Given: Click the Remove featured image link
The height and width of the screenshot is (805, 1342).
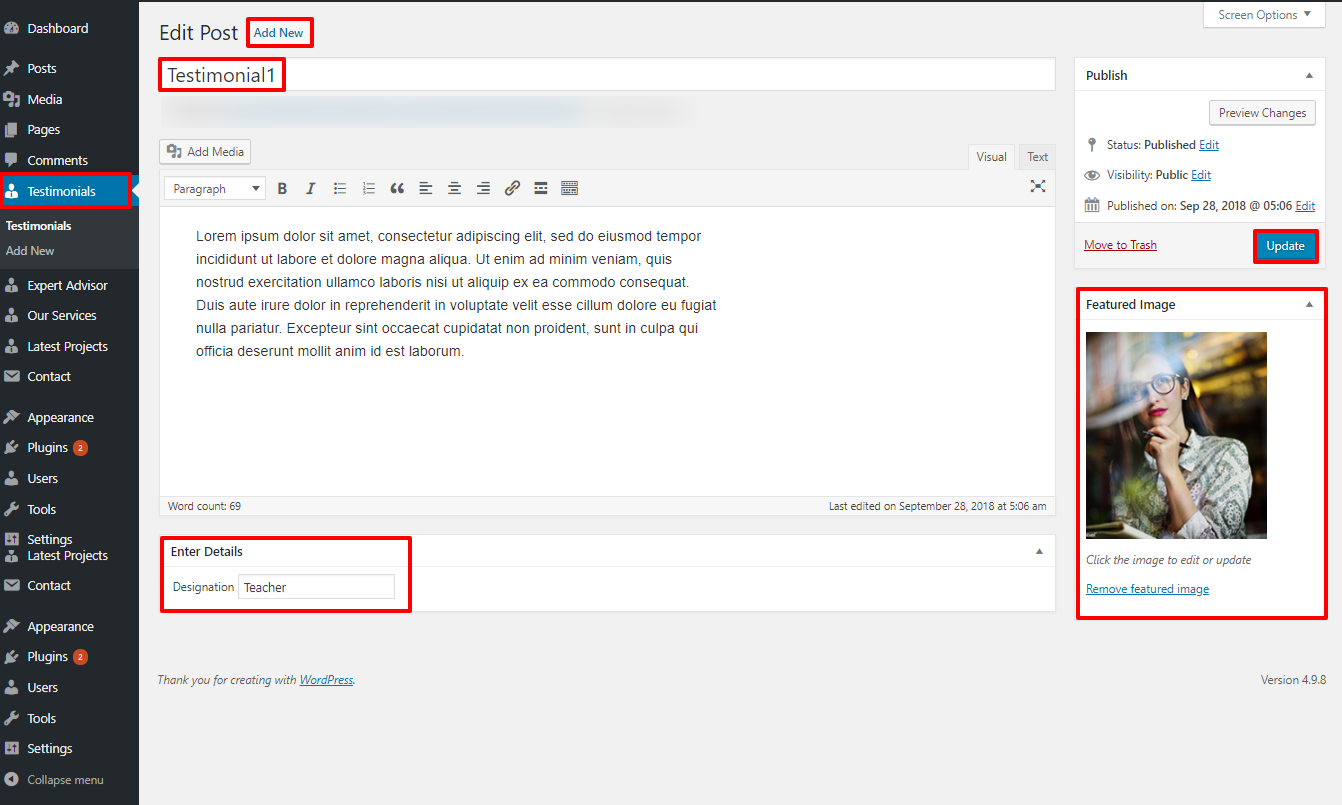Looking at the screenshot, I should coord(1147,589).
